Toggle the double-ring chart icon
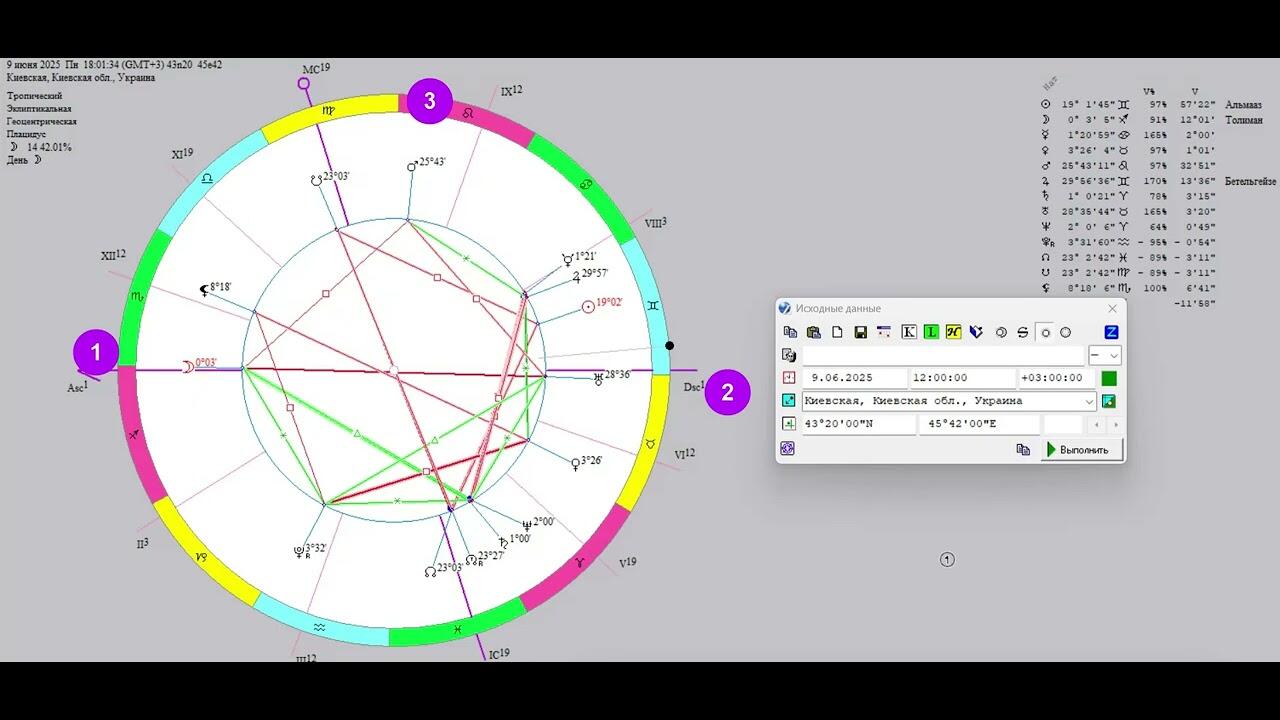The image size is (1280, 720). 1000,332
